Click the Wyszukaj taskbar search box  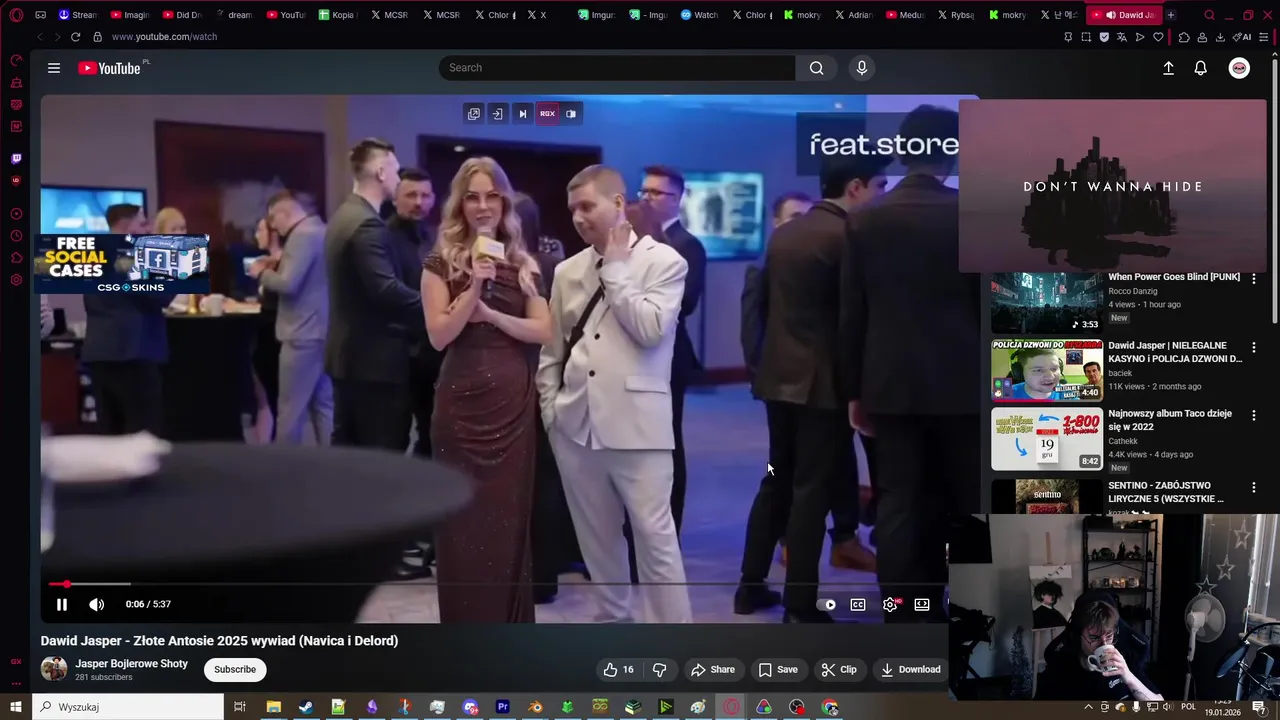pos(128,707)
